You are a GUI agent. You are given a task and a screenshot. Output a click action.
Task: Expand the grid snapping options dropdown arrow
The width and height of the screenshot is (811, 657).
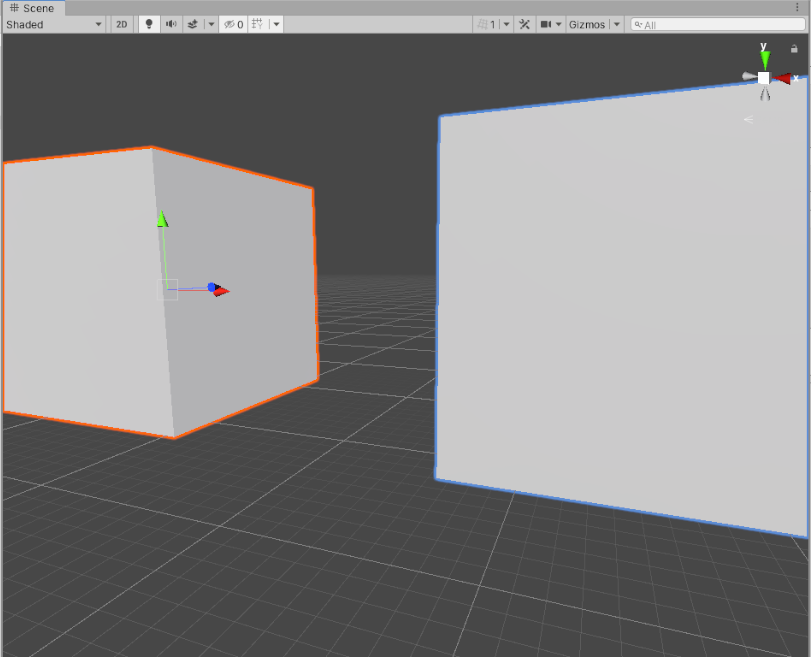click(x=276, y=24)
